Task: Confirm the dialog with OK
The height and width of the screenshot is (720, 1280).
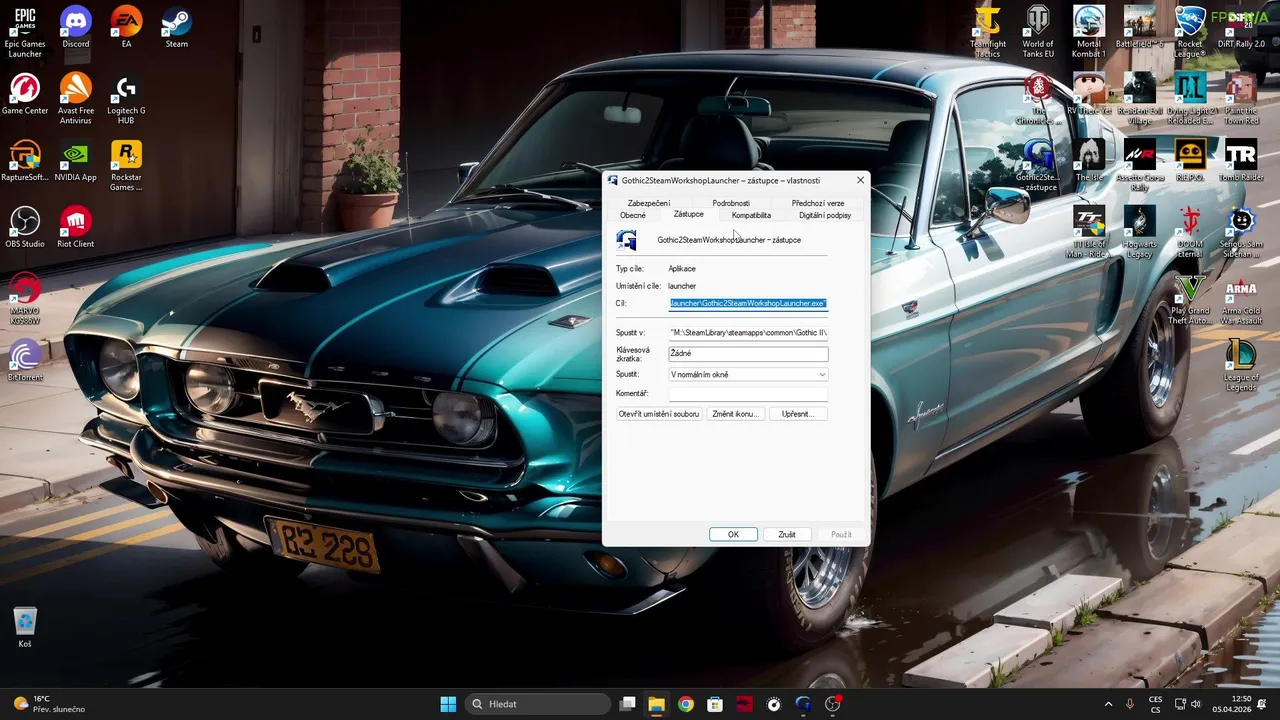Action: pyautogui.click(x=733, y=534)
